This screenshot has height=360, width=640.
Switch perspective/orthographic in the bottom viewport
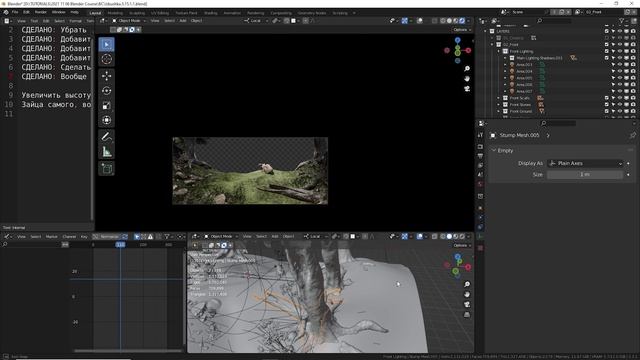467,315
